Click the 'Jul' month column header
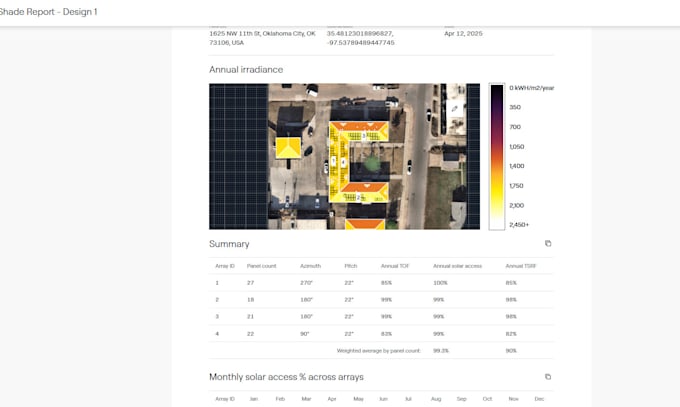Viewport: 680px width, 407px height. (x=408, y=399)
